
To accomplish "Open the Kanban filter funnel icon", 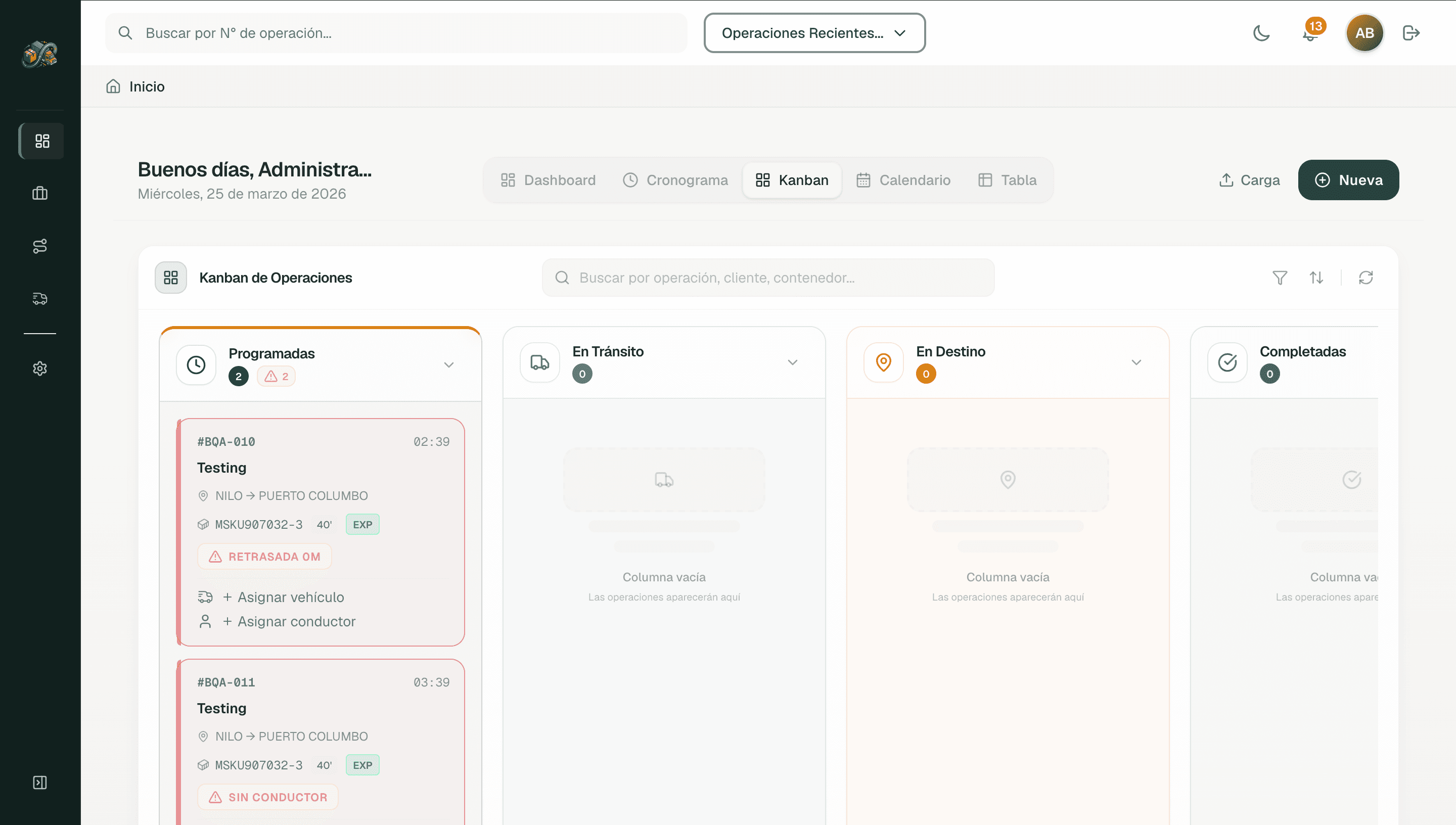I will click(x=1280, y=278).
